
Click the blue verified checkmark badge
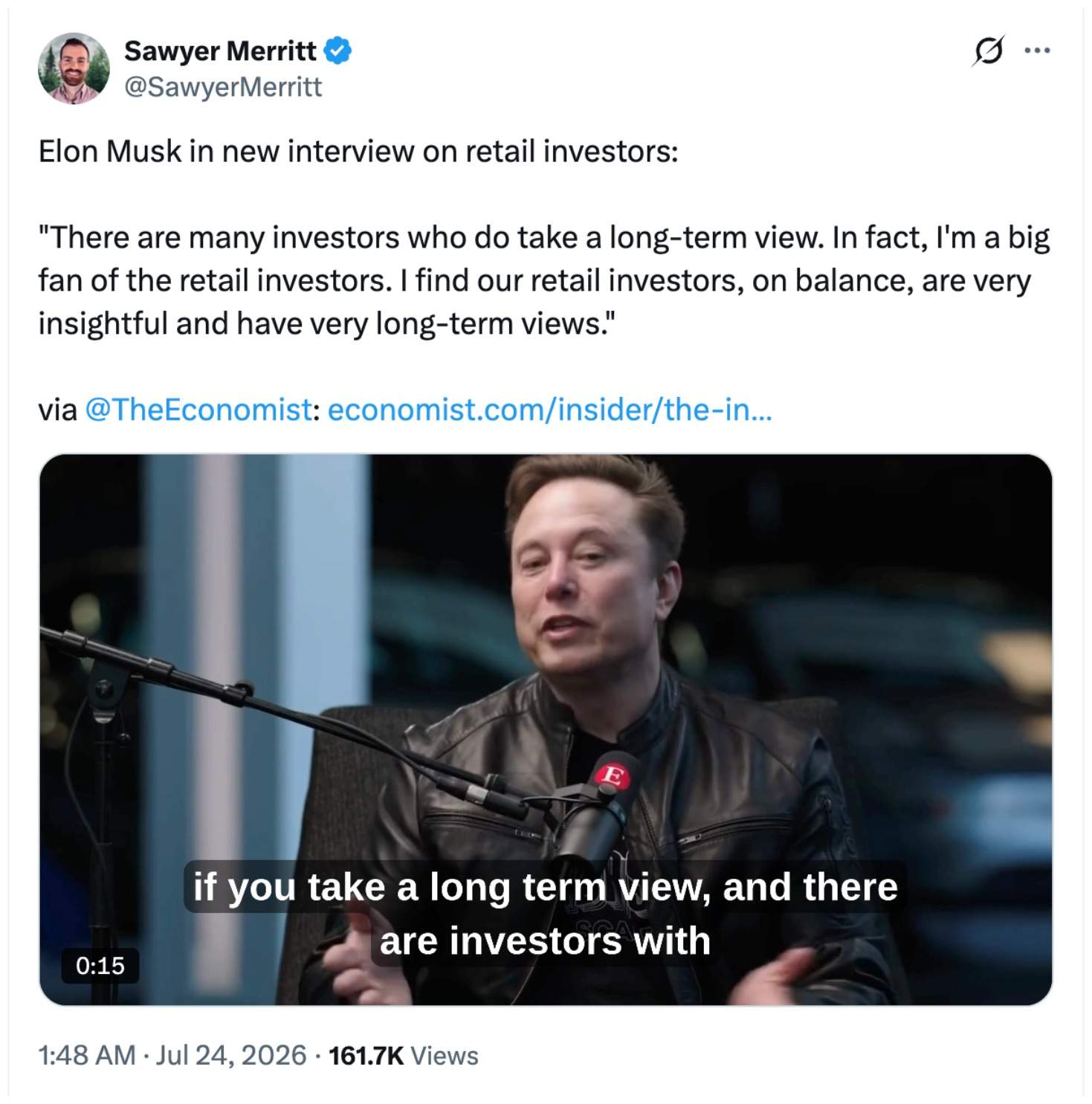tap(337, 51)
